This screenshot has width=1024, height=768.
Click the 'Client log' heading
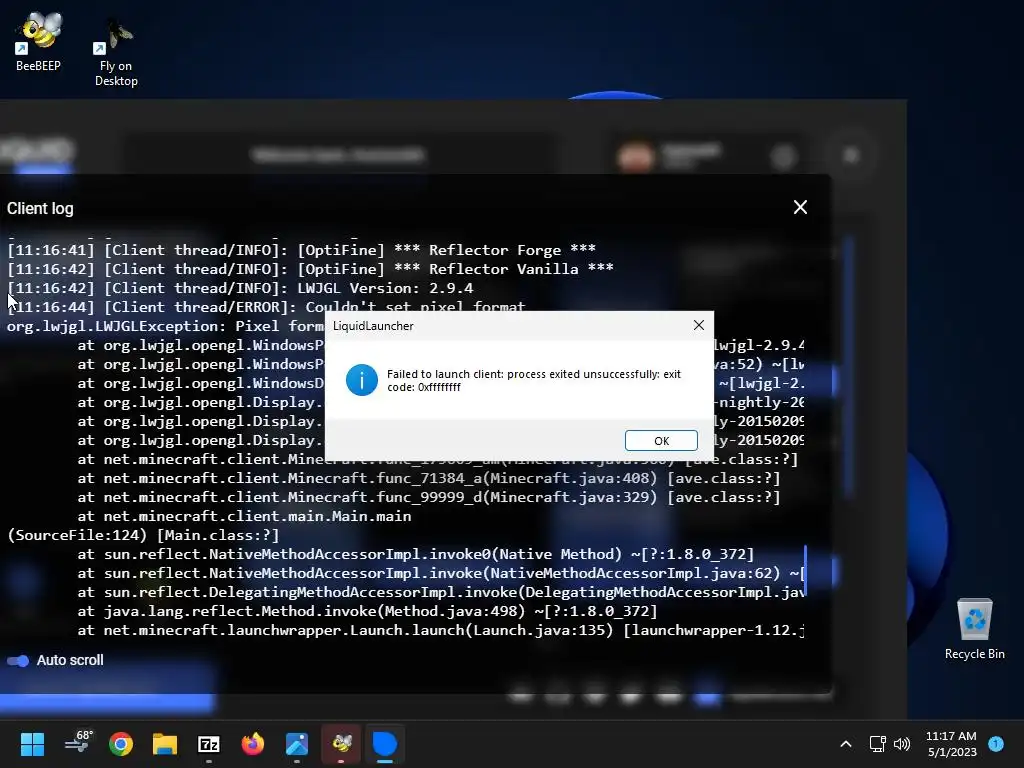point(40,208)
